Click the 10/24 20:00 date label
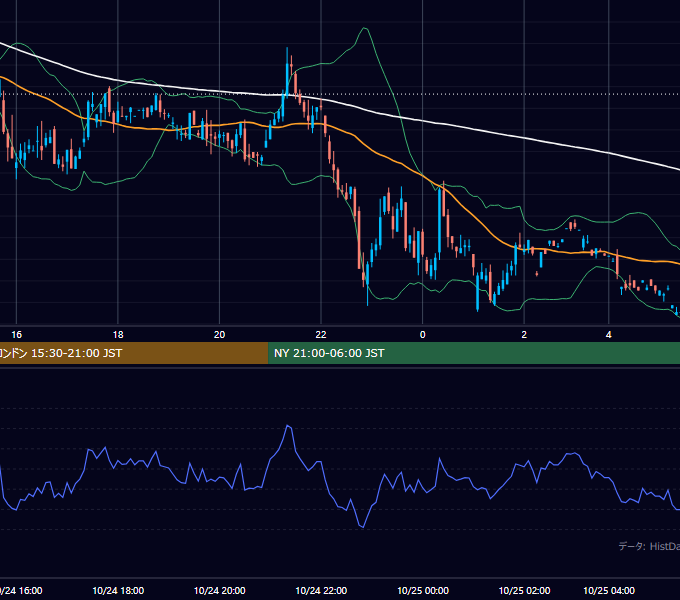Screen dimensions: 680x600 point(219,590)
